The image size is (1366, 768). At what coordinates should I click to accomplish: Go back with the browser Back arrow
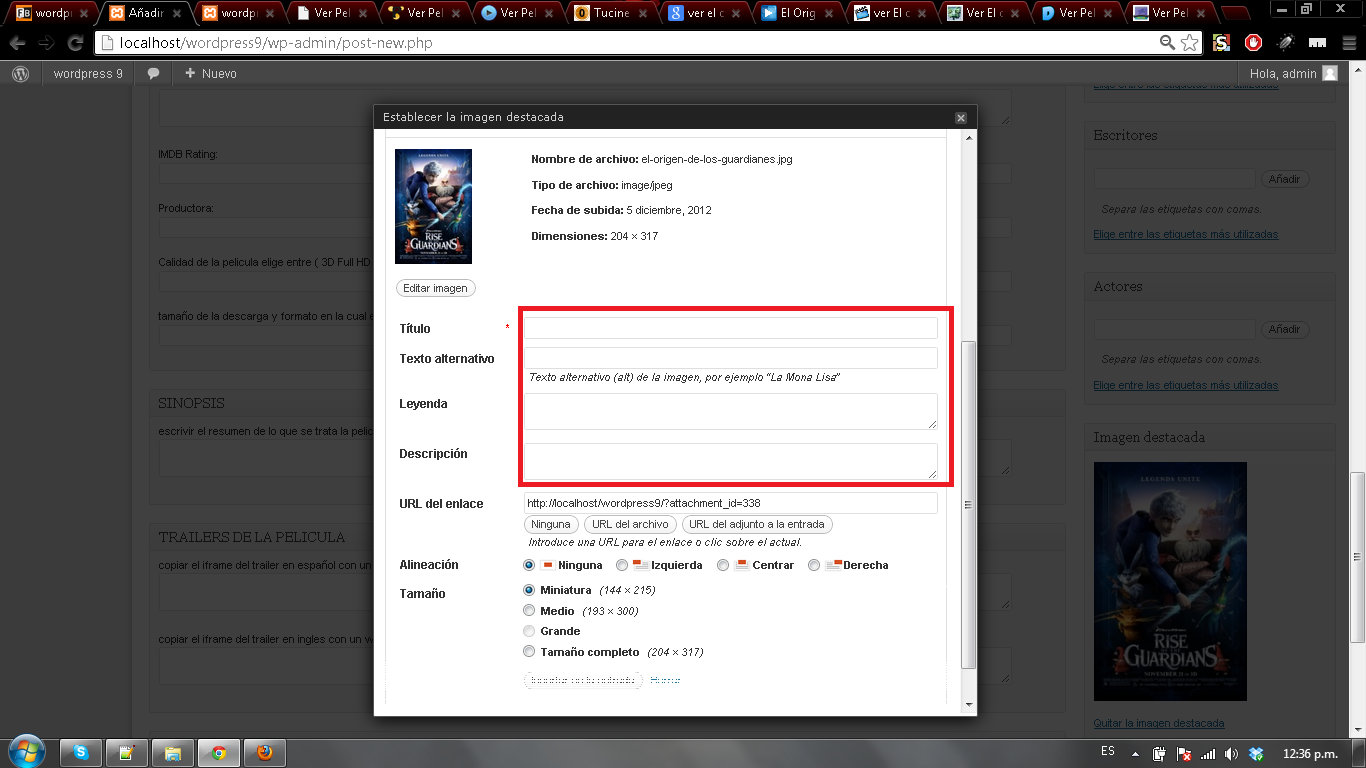pos(17,43)
